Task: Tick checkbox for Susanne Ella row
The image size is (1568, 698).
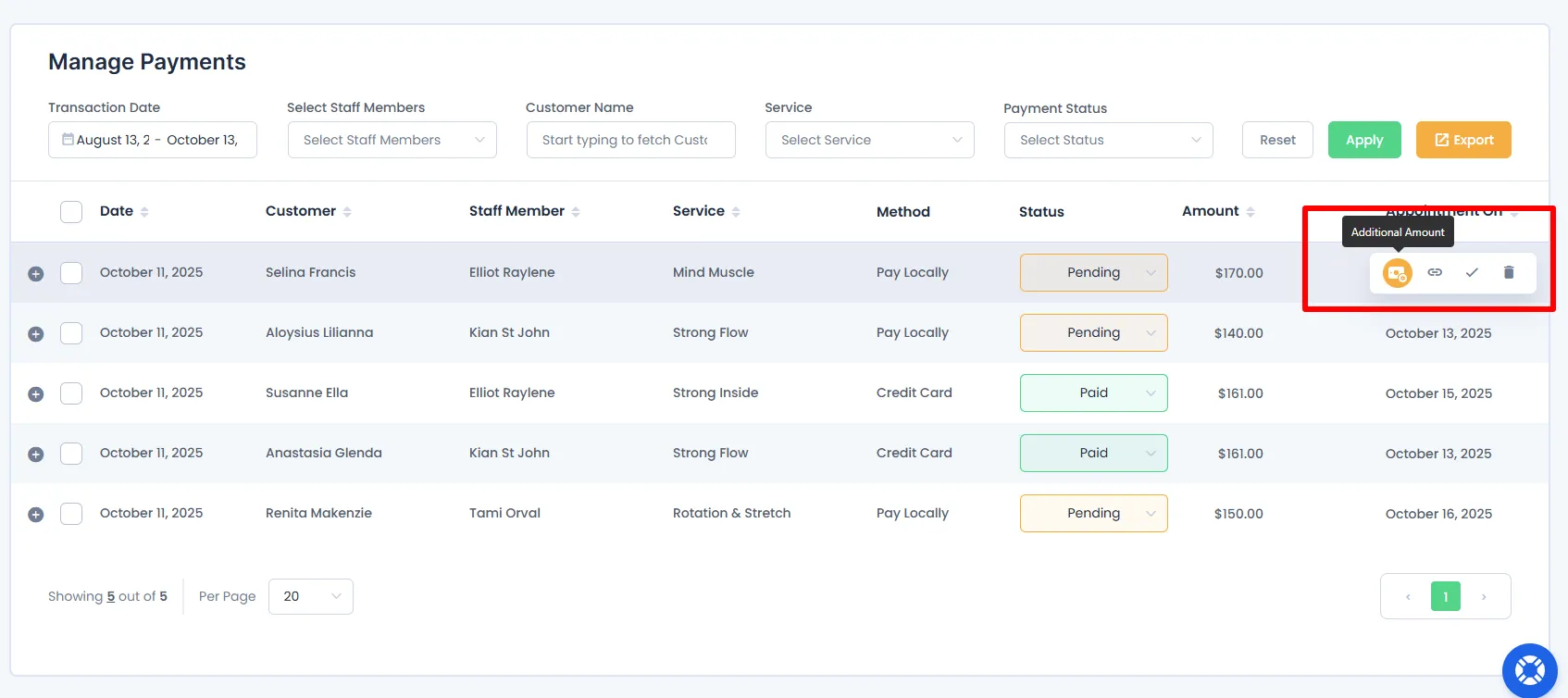Action: tap(71, 393)
